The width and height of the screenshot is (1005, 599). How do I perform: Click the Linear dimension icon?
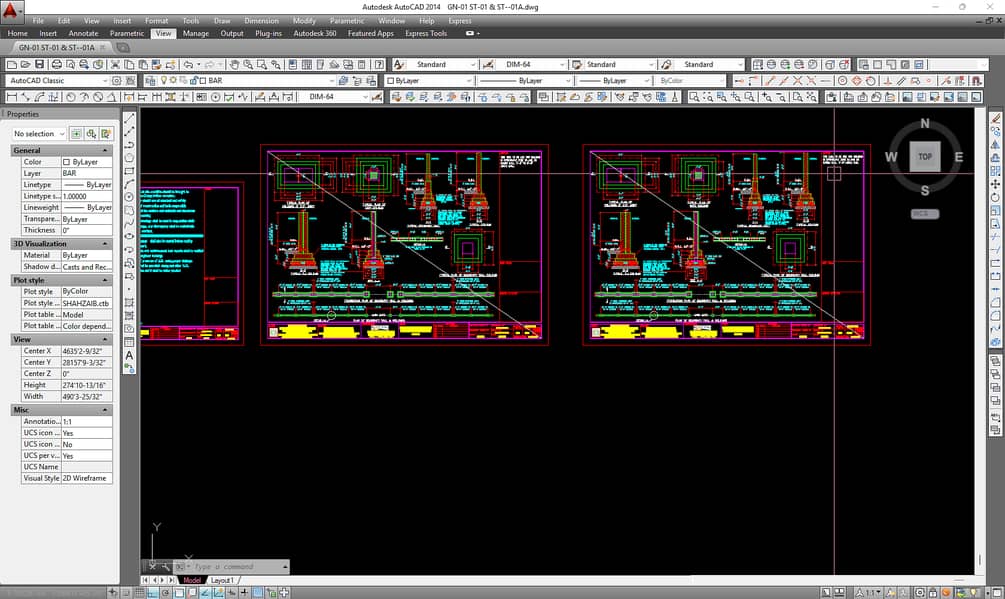click(12, 97)
